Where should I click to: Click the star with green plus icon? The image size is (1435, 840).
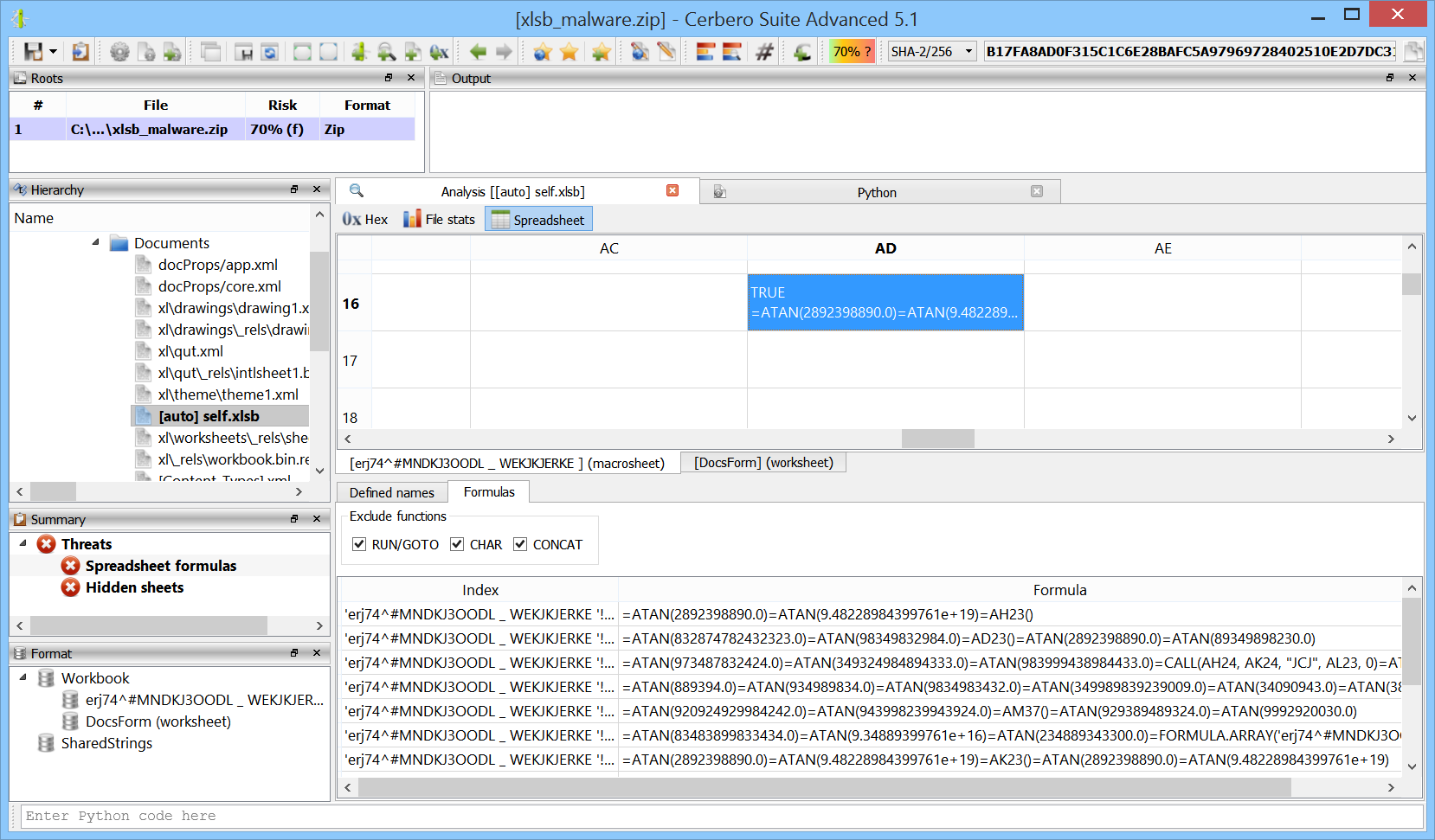tap(601, 52)
